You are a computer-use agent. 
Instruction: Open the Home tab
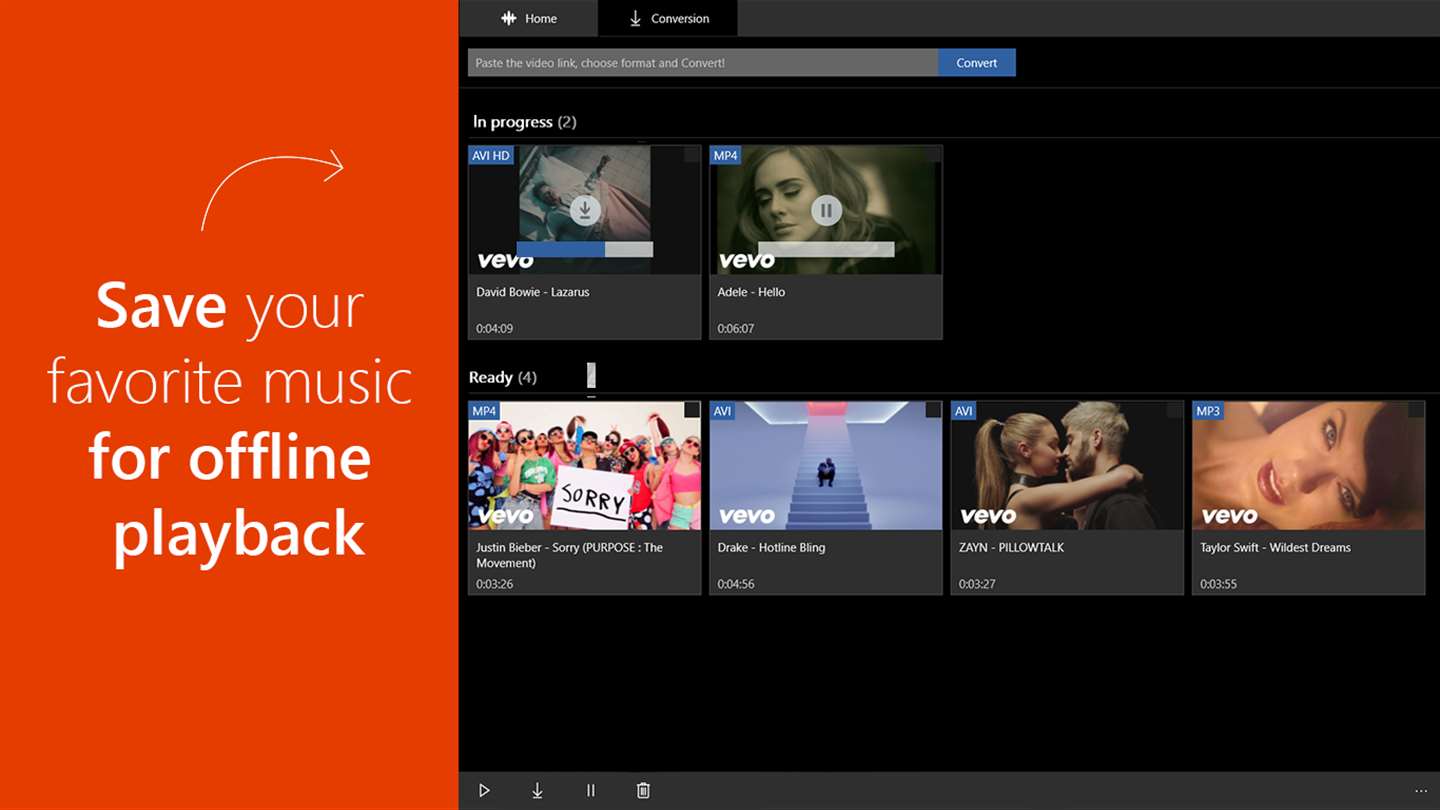click(x=529, y=18)
